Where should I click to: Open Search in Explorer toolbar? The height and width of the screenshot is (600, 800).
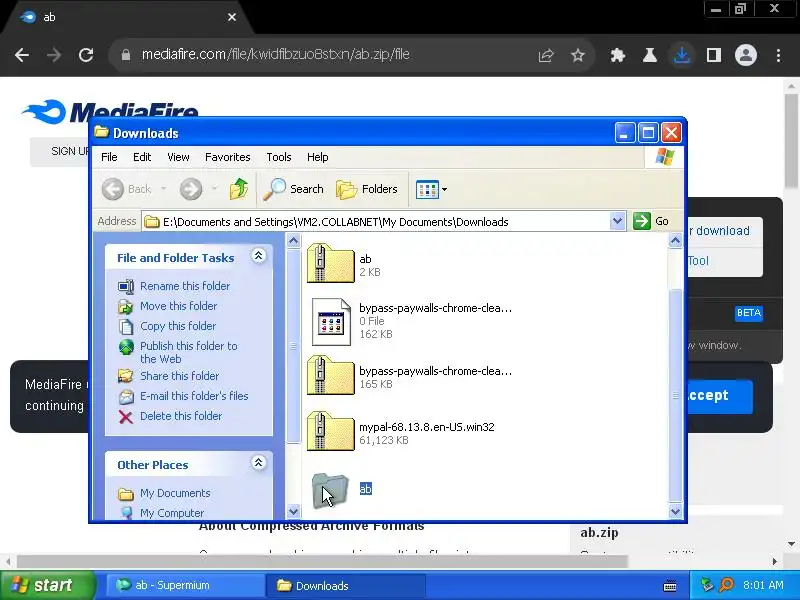[293, 189]
